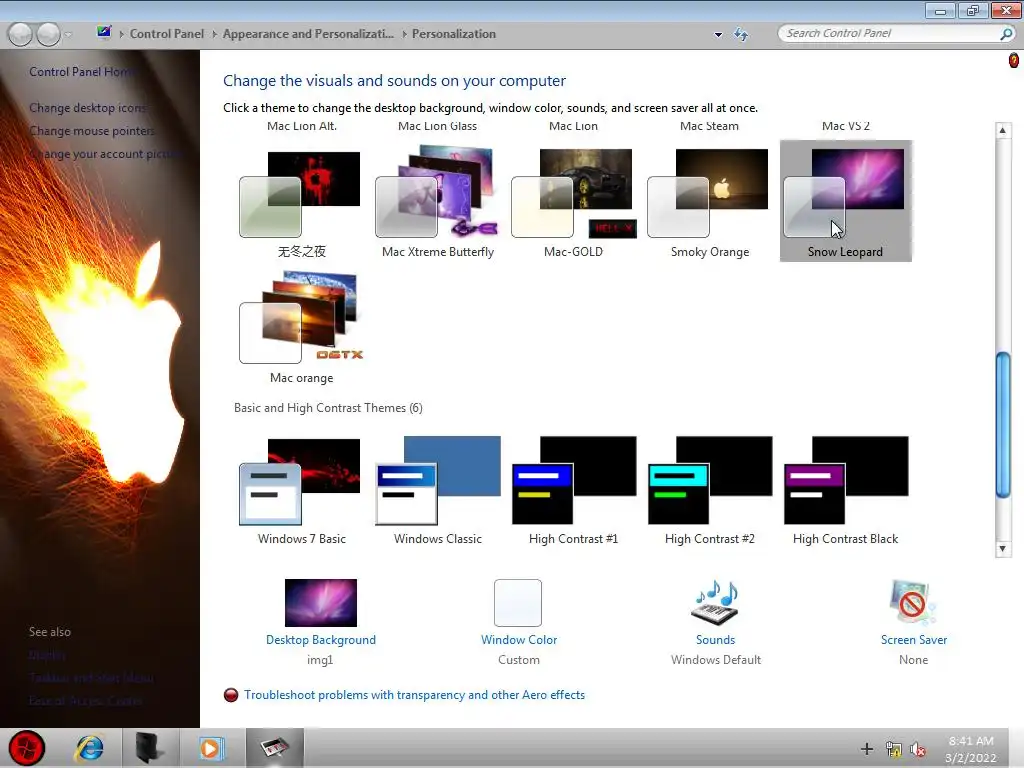Click the muted volume tray icon
1024x768 pixels.
[918, 749]
